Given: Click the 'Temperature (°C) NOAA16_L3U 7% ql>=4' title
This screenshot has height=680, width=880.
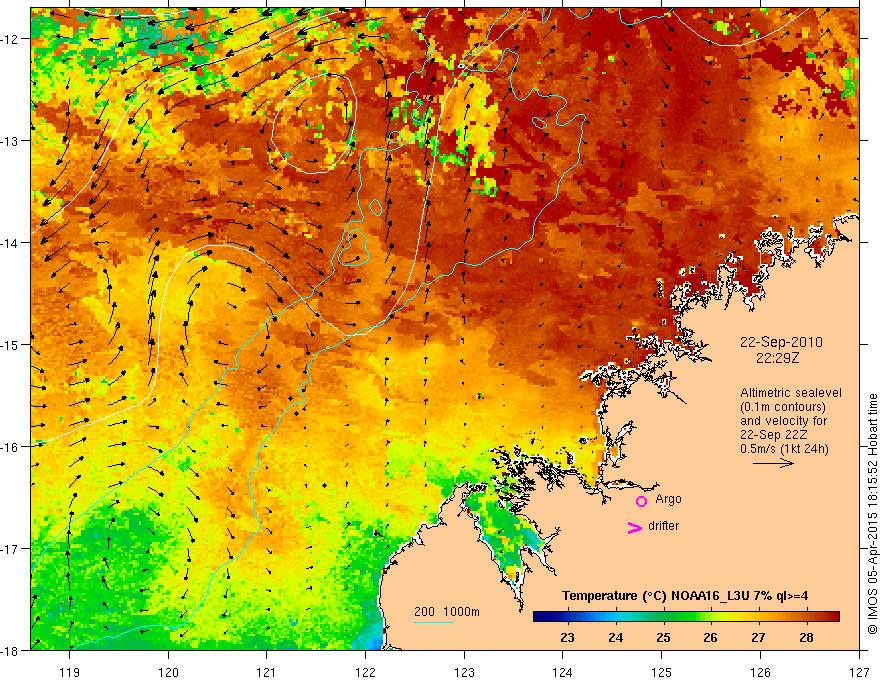Looking at the screenshot, I should pos(685,596).
